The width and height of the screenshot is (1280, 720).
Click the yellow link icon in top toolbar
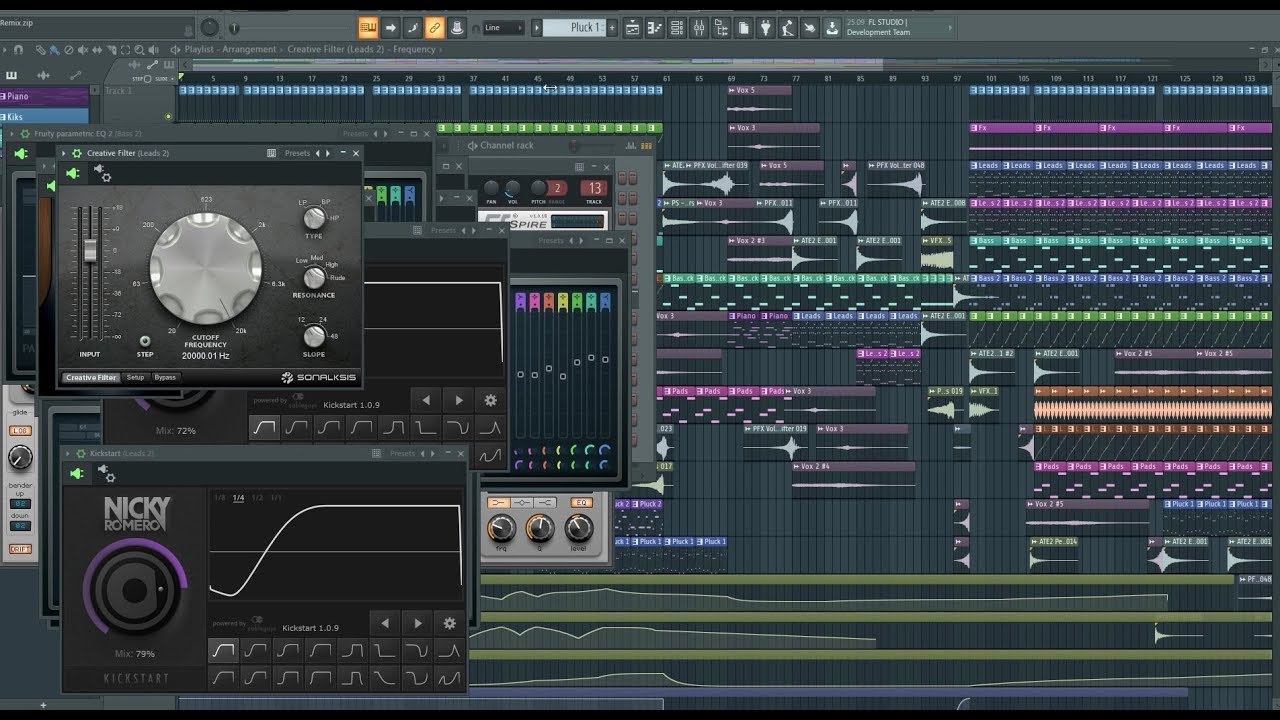pos(434,28)
